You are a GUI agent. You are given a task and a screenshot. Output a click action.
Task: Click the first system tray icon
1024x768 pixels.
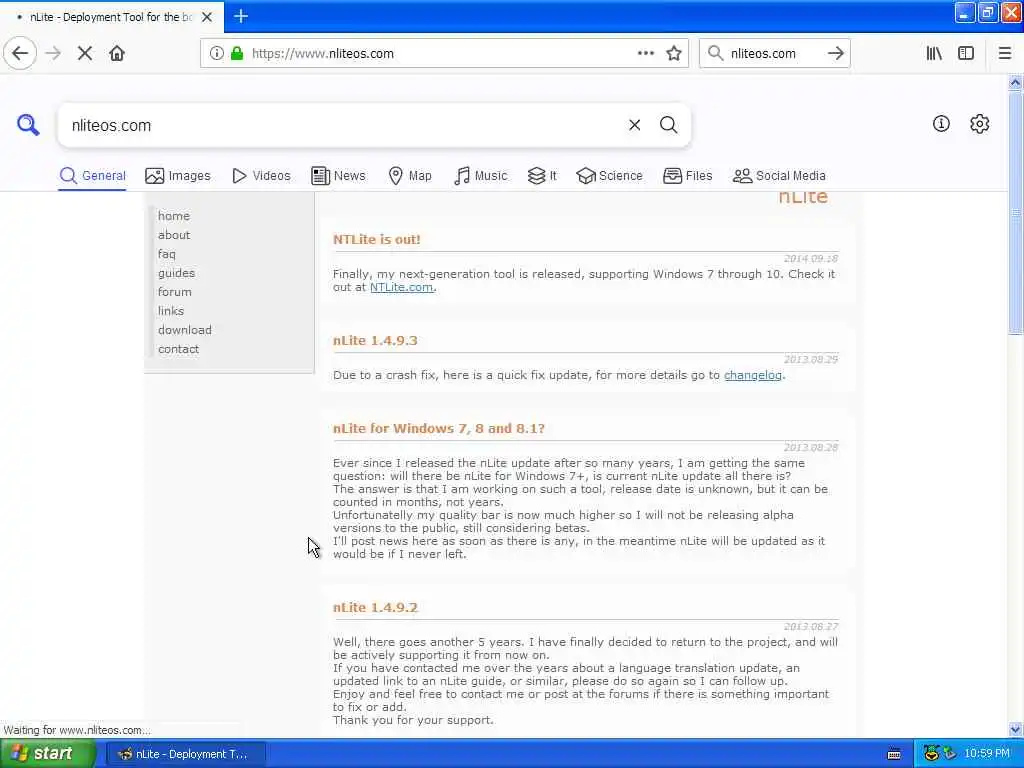pyautogui.click(x=931, y=754)
